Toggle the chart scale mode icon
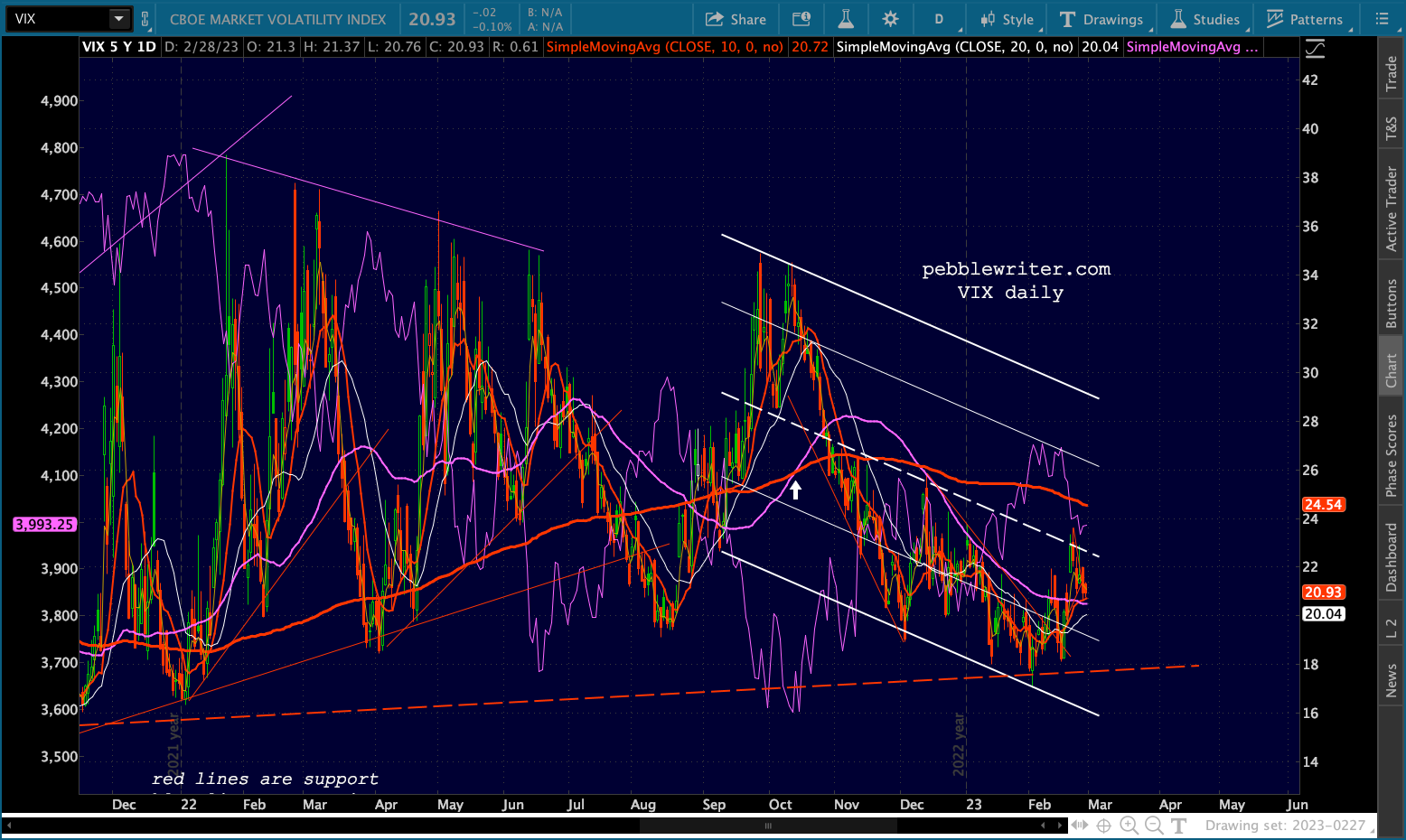Image resolution: width=1406 pixels, height=840 pixels. pyautogui.click(x=1315, y=49)
